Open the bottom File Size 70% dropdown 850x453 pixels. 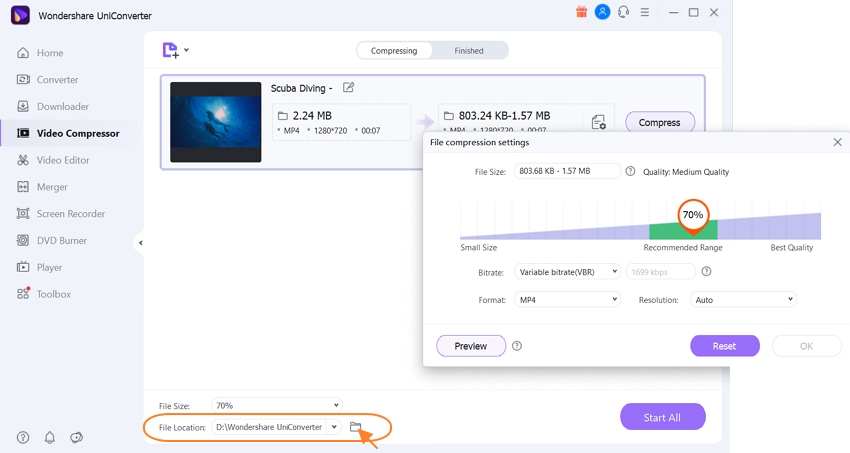[x=277, y=405]
